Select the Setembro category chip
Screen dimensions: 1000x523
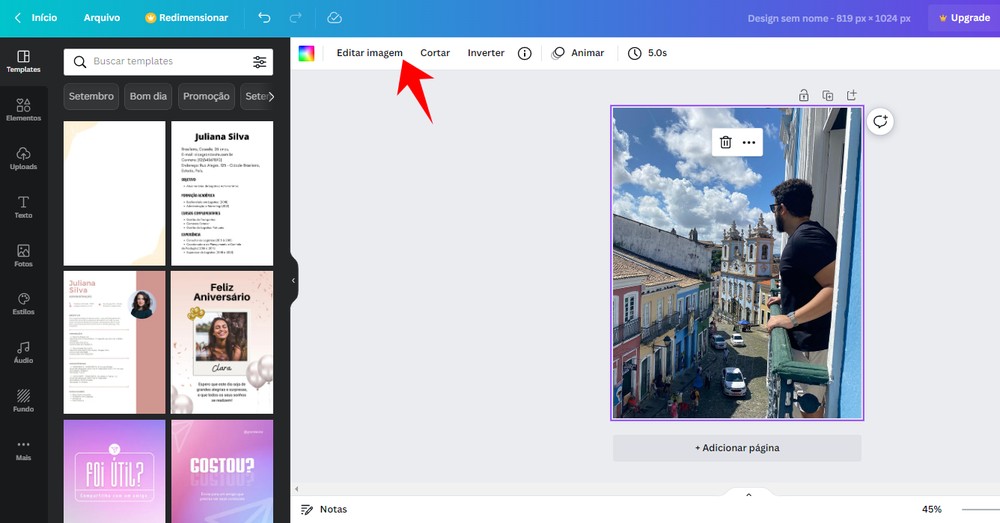(91, 96)
